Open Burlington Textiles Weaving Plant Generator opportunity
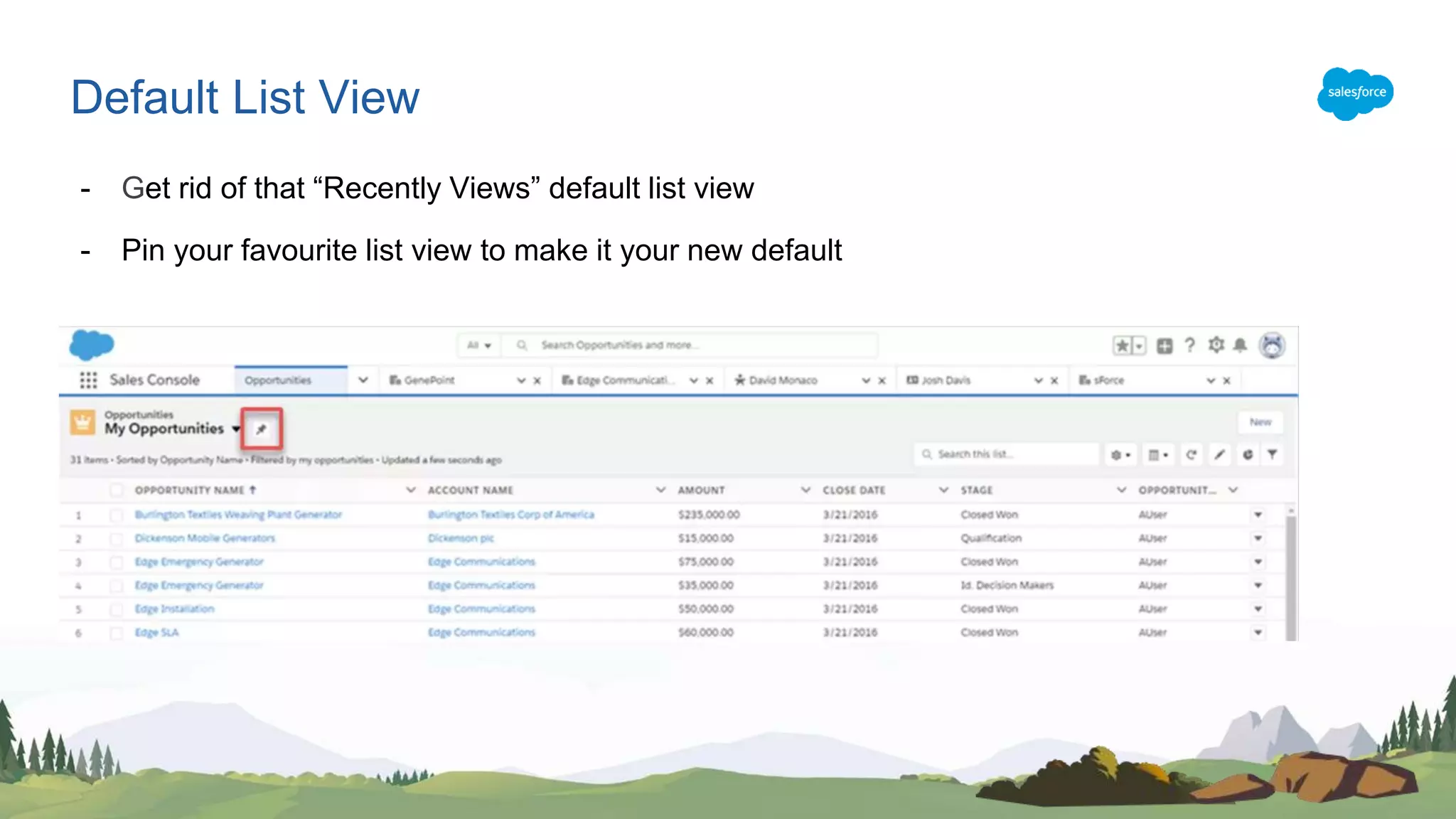This screenshot has width=1456, height=819. point(238,515)
